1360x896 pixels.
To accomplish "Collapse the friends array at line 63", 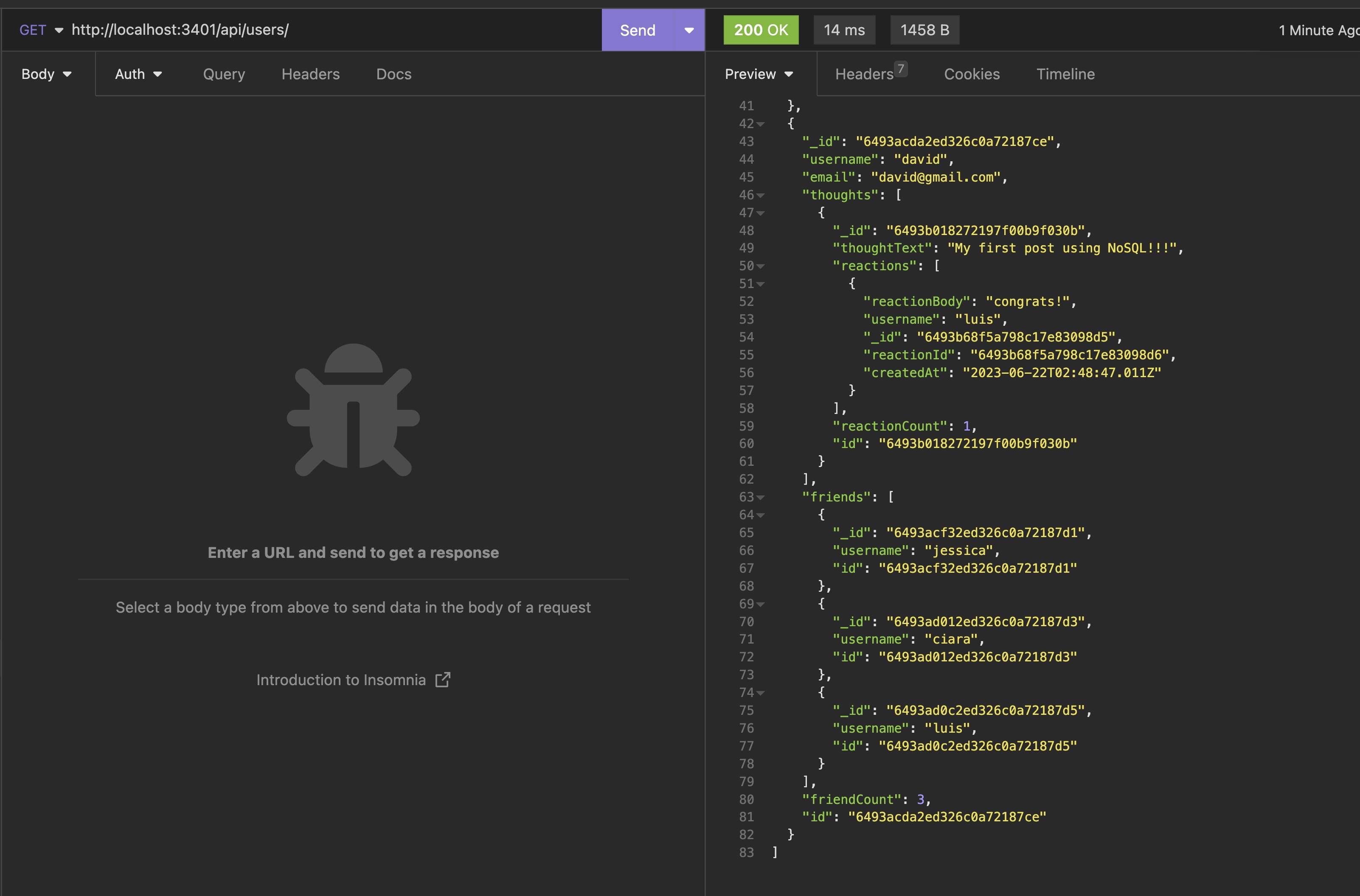I will point(760,498).
